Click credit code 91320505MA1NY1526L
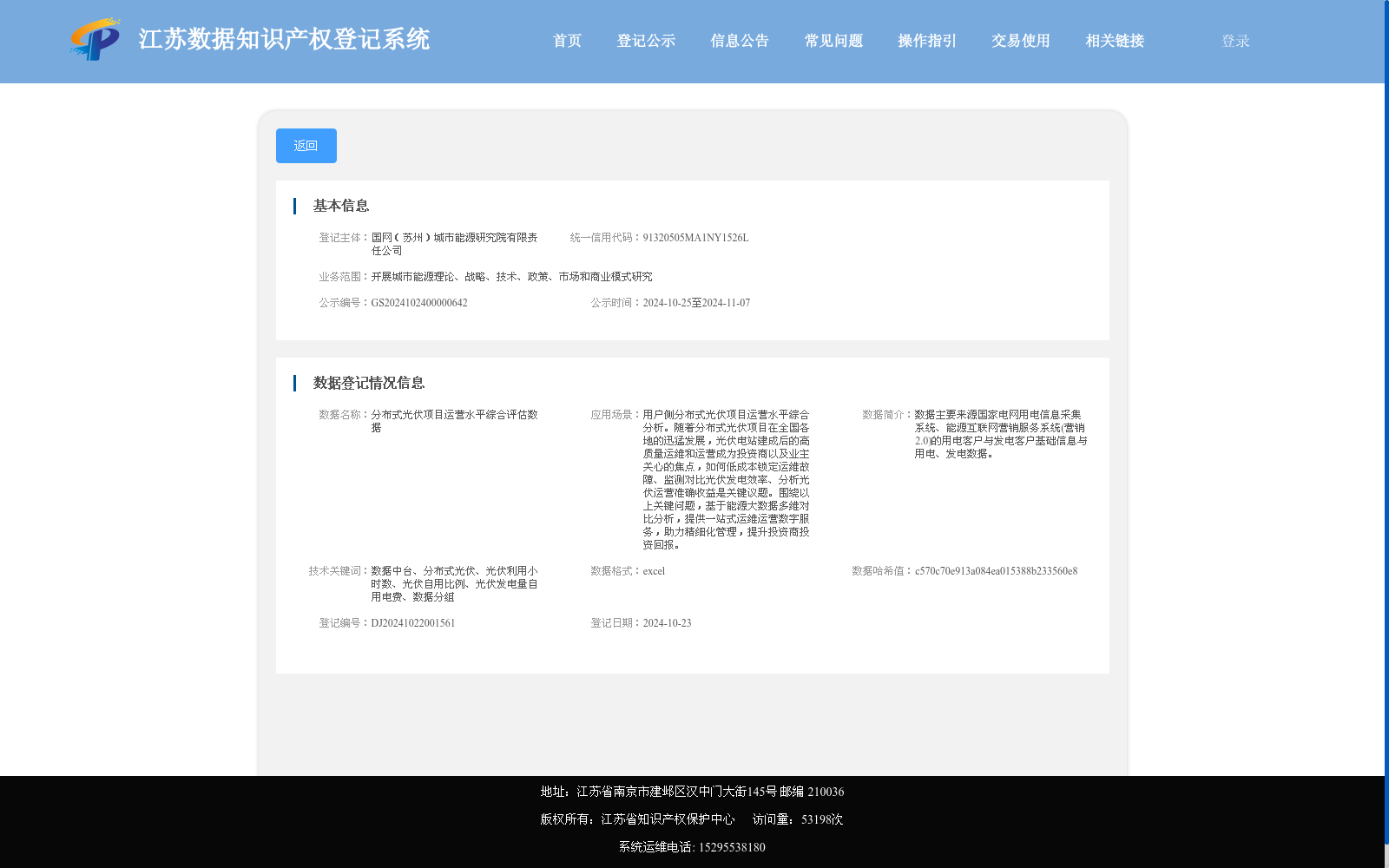The image size is (1389, 868). coord(695,238)
